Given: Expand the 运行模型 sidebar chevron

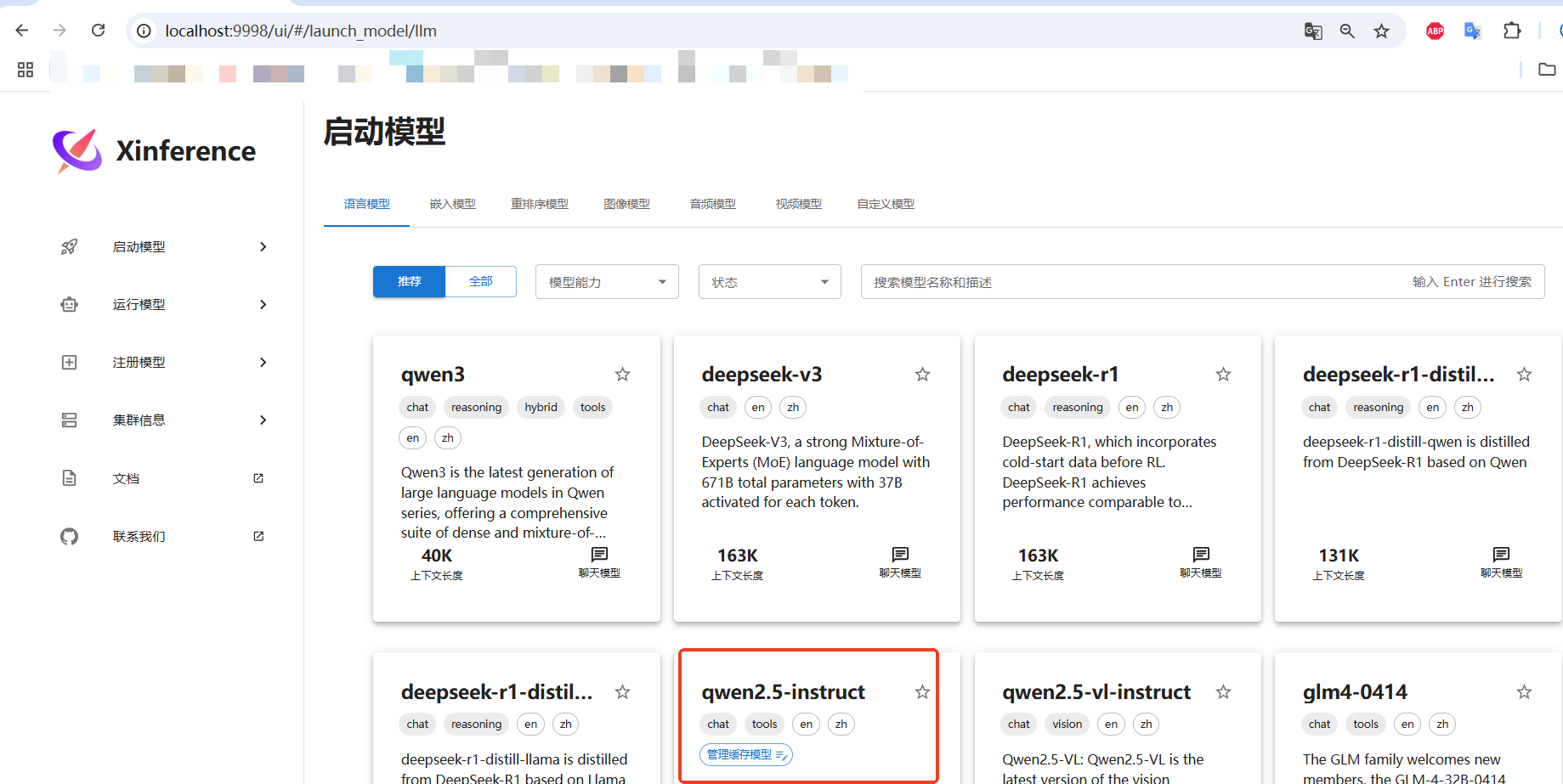Looking at the screenshot, I should coord(263,305).
